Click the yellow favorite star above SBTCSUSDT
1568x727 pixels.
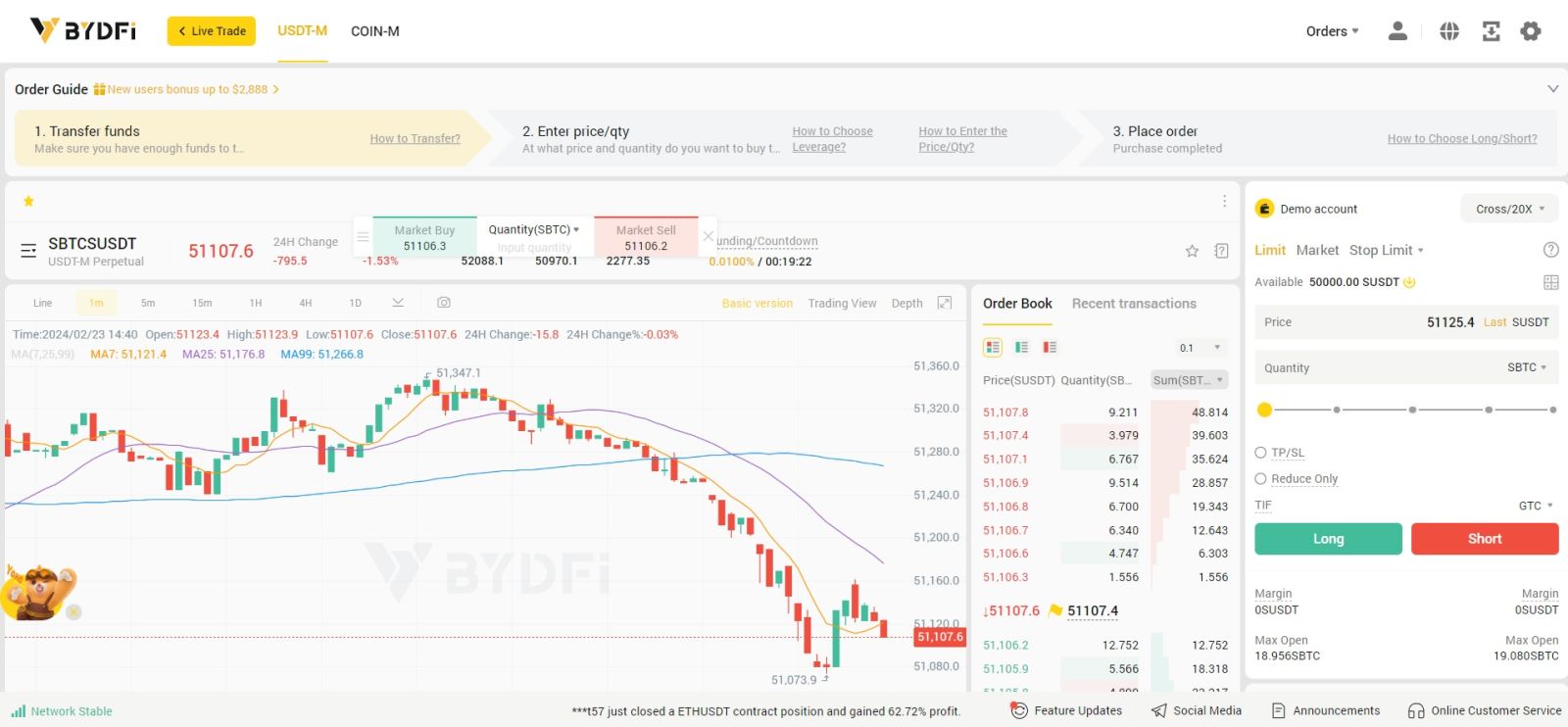(28, 201)
